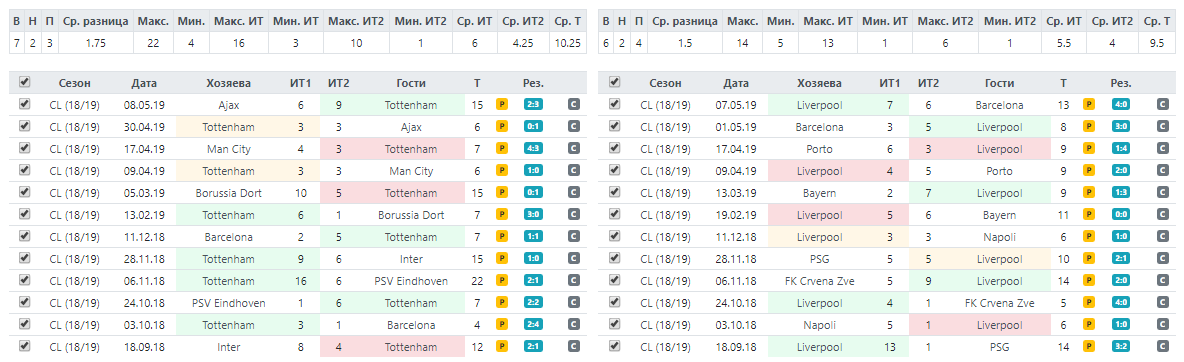Open the 2:4 score badge for Tottenham–Barcelona

click(x=533, y=325)
